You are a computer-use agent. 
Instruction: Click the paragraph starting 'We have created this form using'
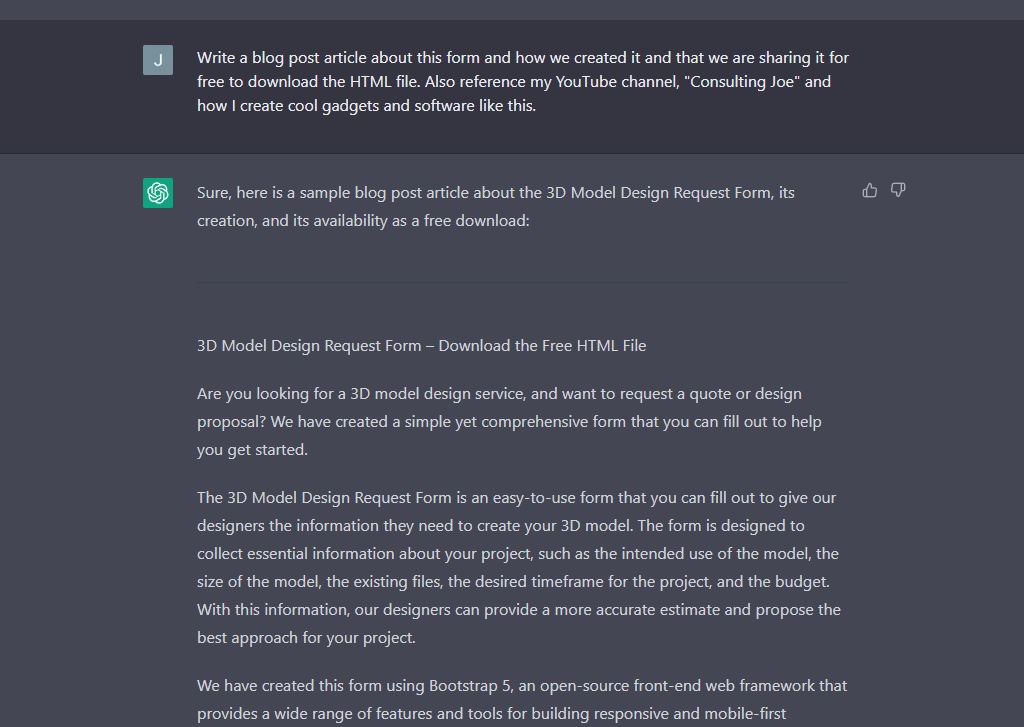click(x=522, y=700)
